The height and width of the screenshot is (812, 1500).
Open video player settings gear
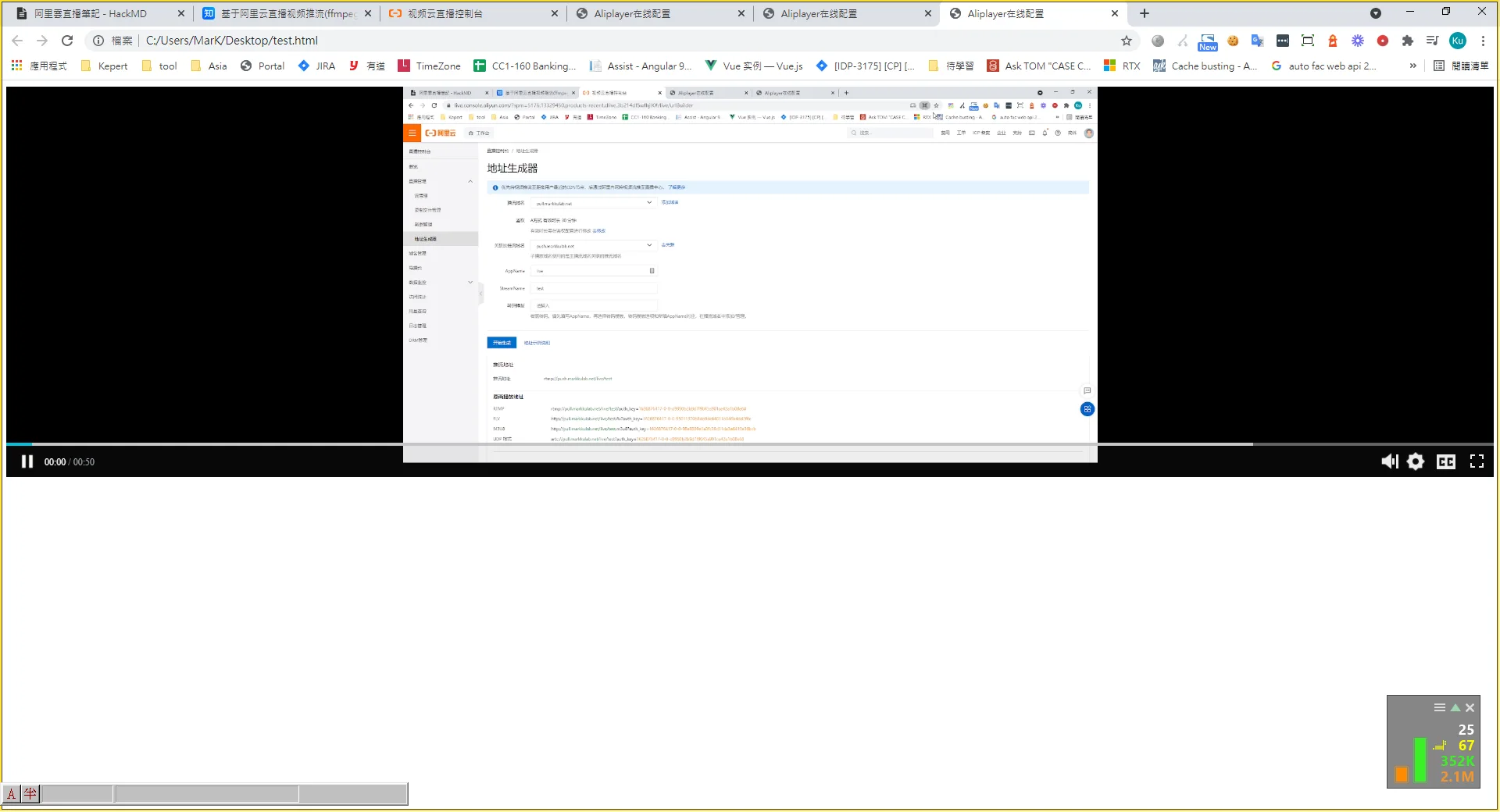click(1416, 461)
